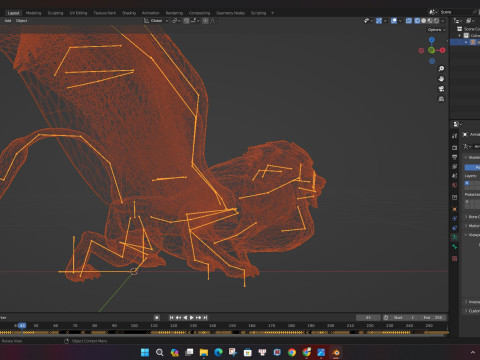Open Microsoft Edge from the taskbar
The width and height of the screenshot is (480, 360).
coord(218,352)
